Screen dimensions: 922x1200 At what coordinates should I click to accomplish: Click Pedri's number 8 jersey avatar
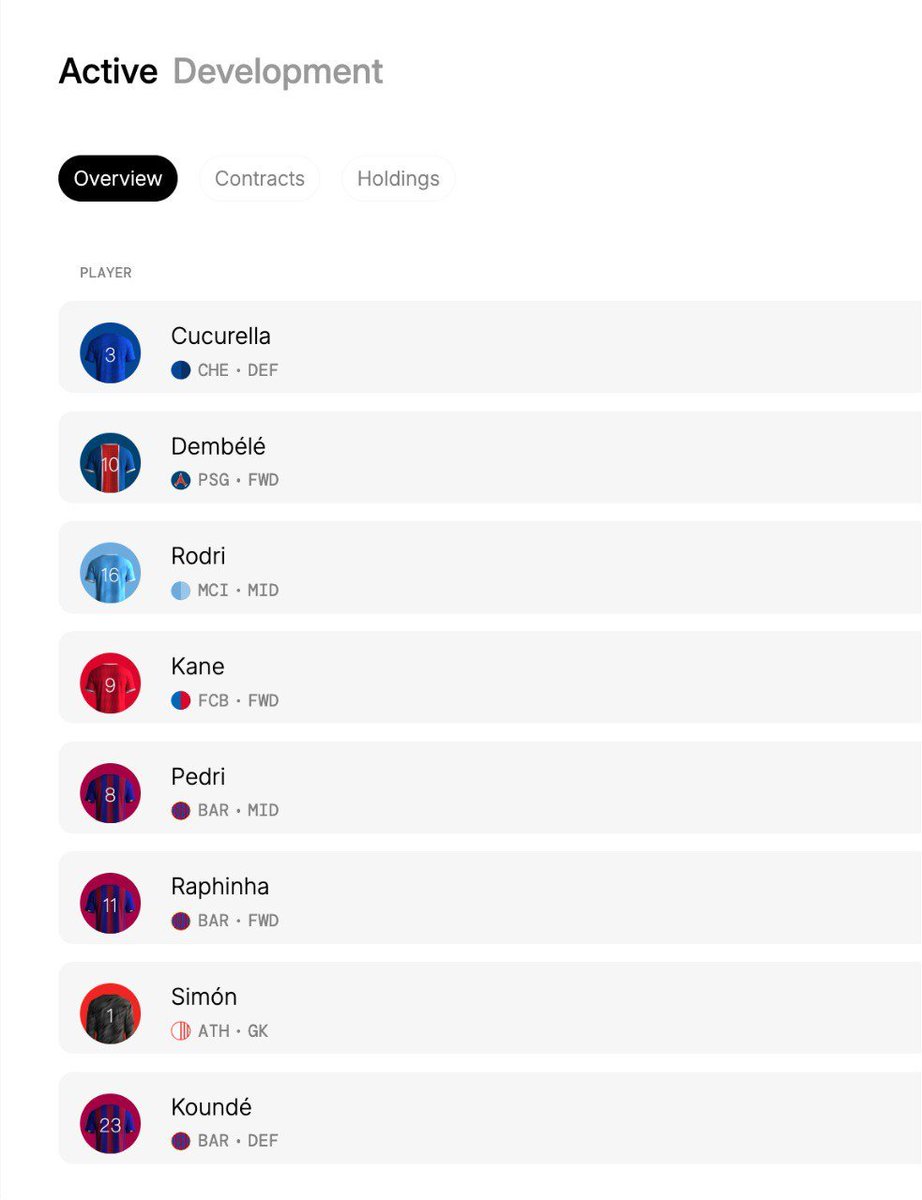pyautogui.click(x=110, y=794)
